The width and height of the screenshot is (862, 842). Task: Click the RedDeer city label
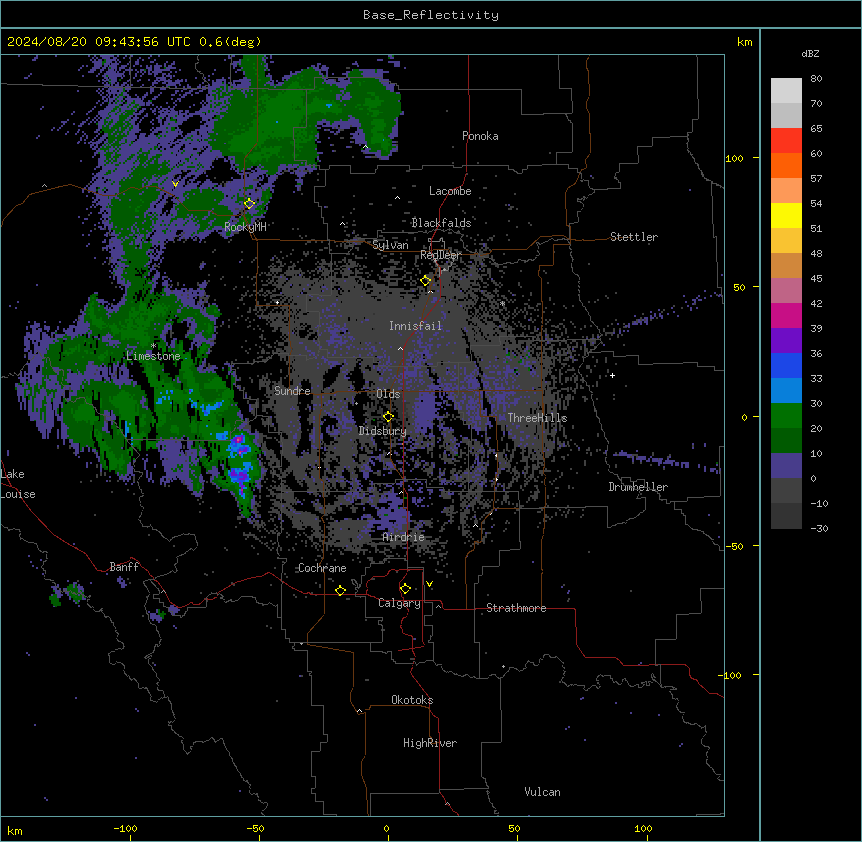[440, 255]
